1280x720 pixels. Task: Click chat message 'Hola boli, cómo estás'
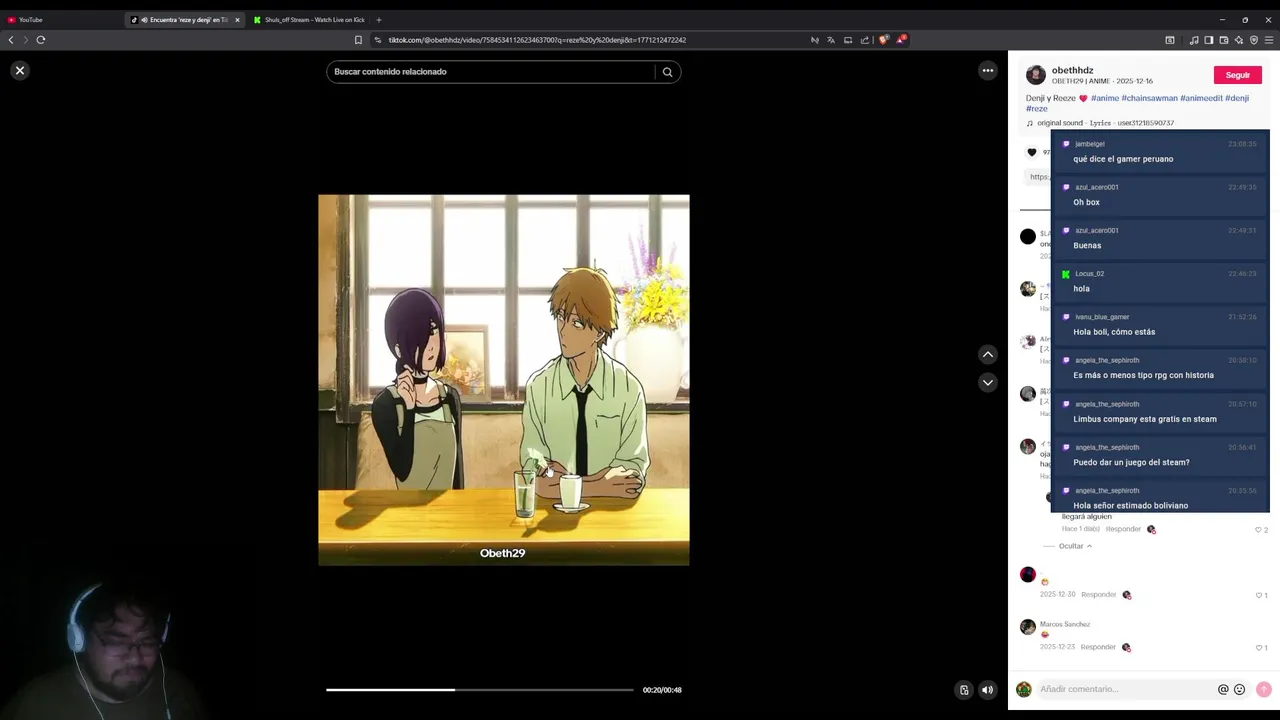[1114, 332]
